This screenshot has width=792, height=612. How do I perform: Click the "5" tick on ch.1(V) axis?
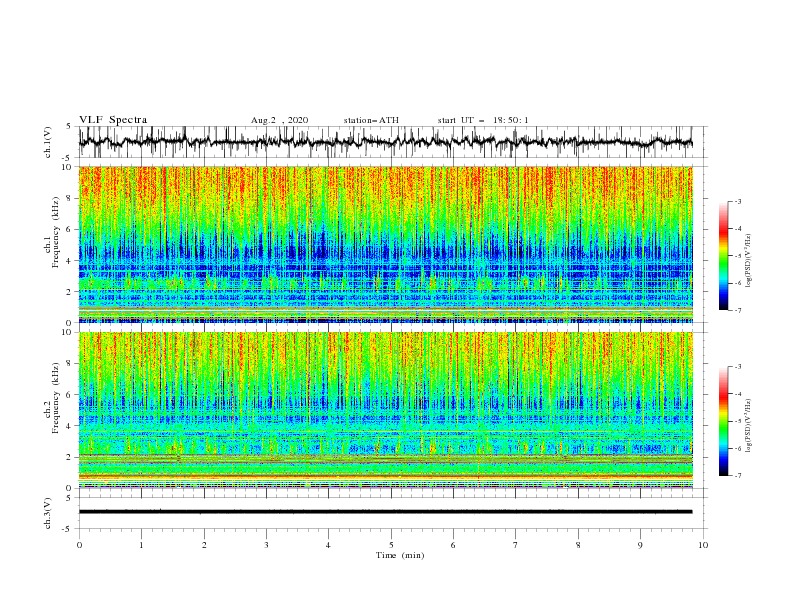click(x=70, y=126)
